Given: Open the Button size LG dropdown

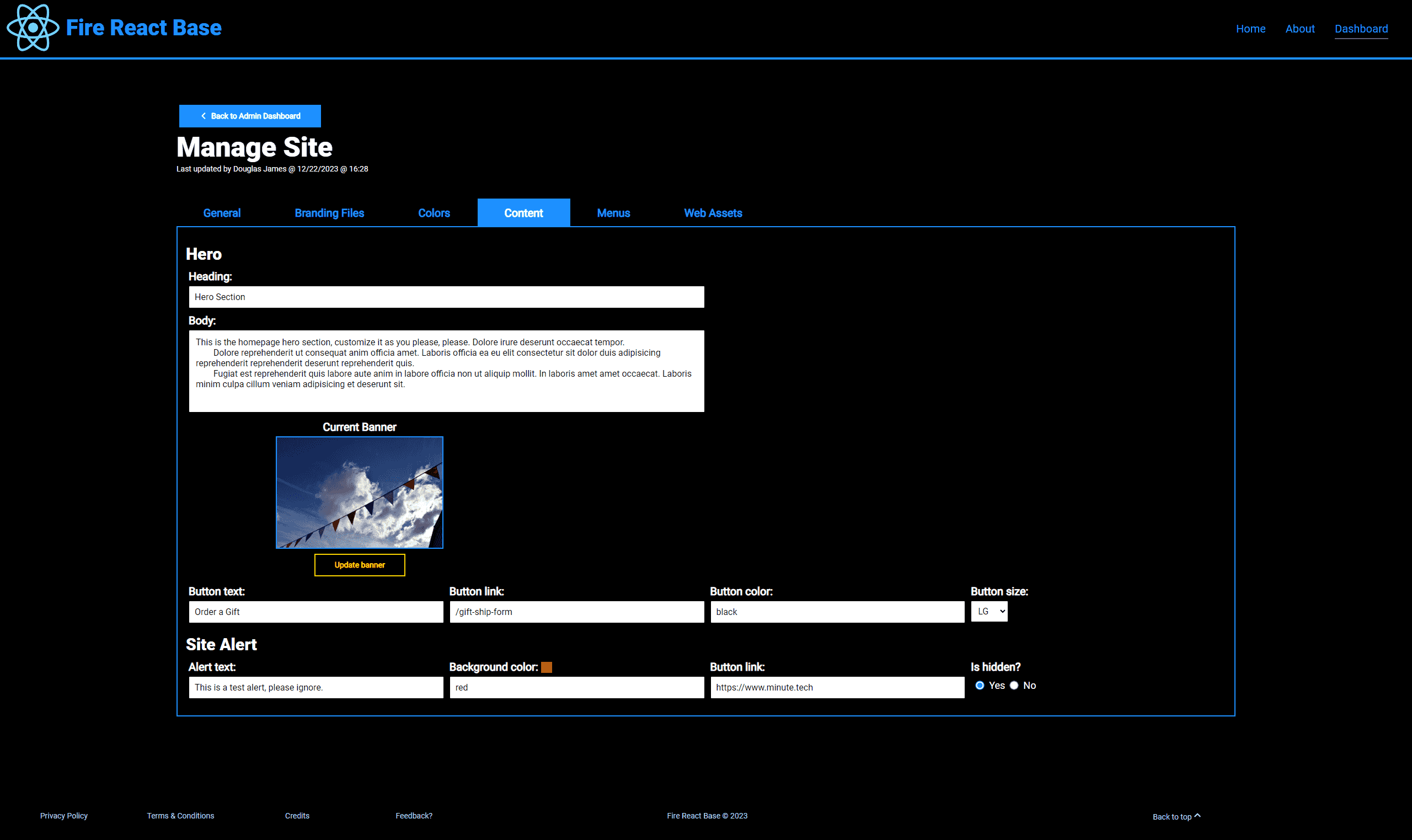Looking at the screenshot, I should pos(989,611).
